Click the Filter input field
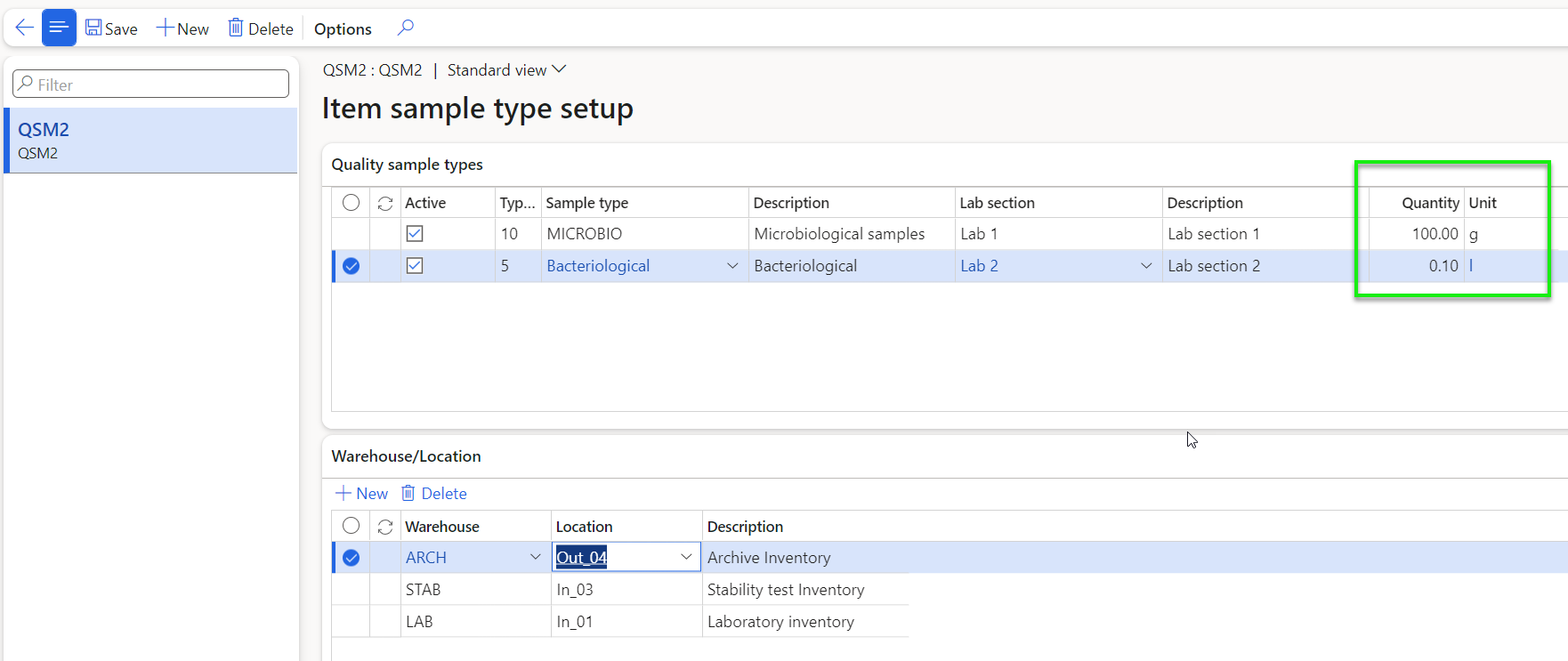This screenshot has width=1568, height=661. [x=151, y=85]
